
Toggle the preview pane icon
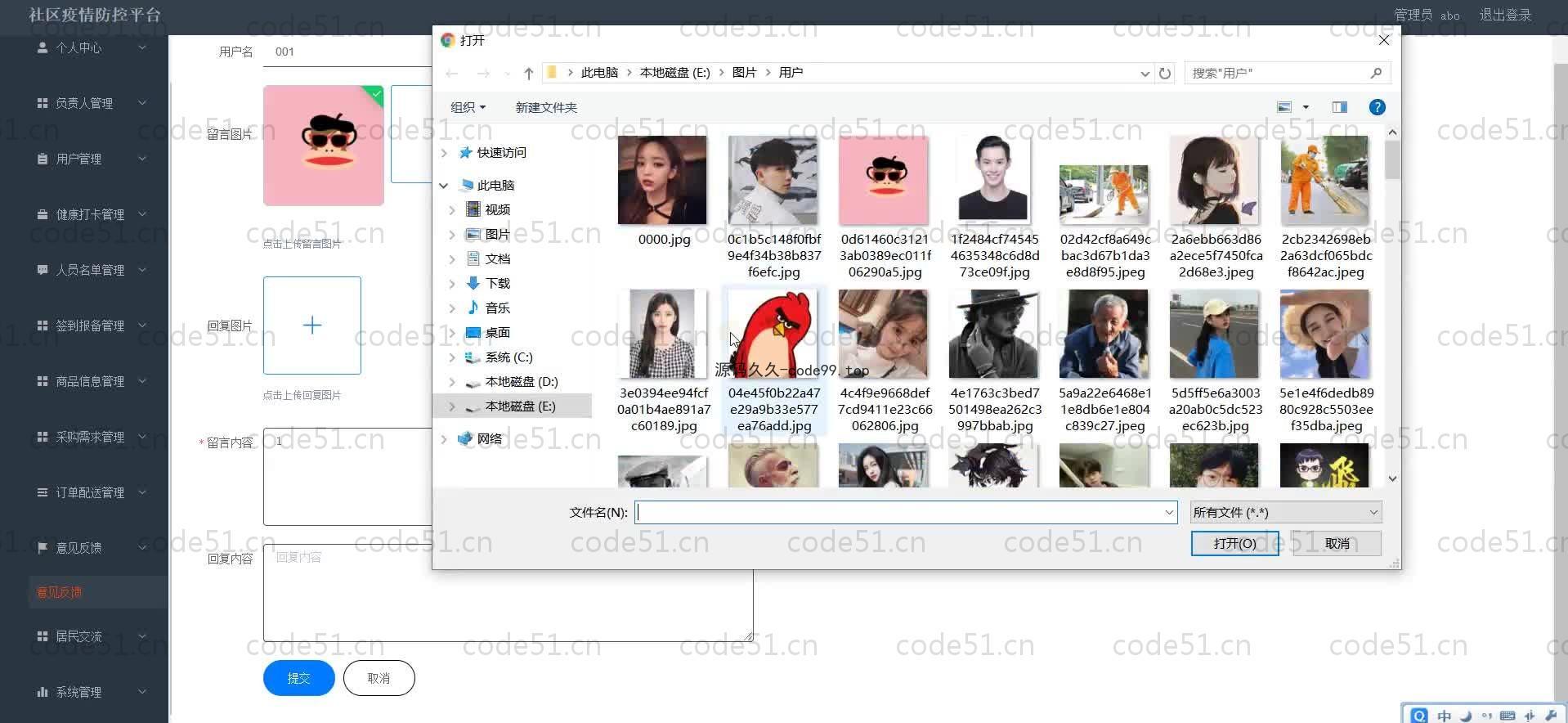point(1339,107)
